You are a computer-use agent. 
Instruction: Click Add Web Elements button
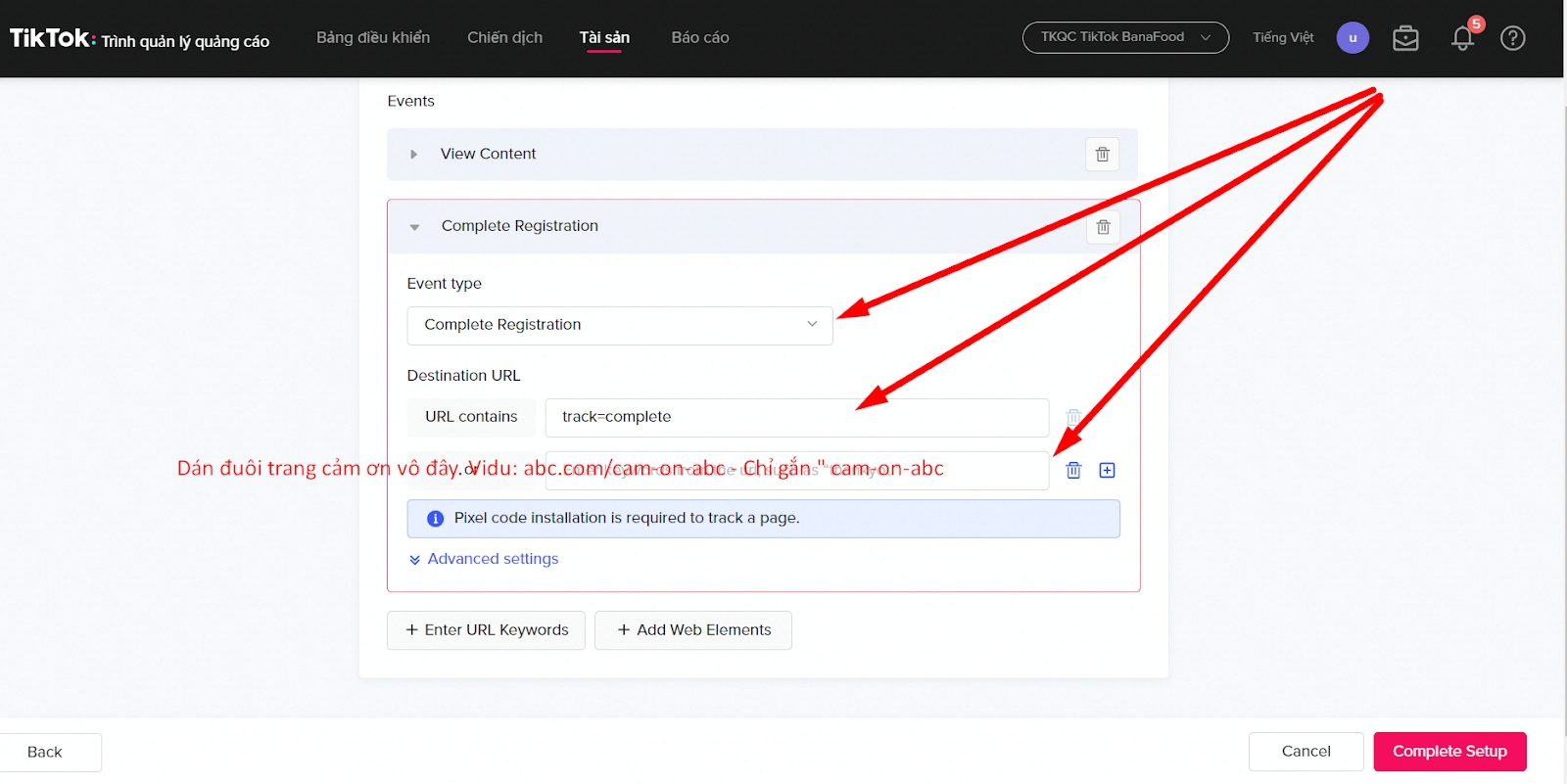tap(693, 630)
